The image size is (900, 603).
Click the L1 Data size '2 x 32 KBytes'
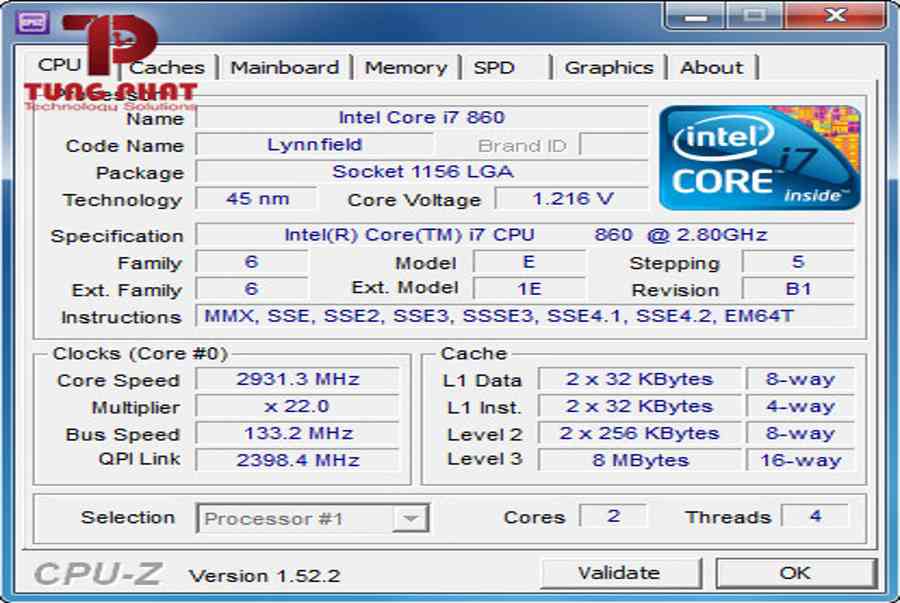click(639, 379)
